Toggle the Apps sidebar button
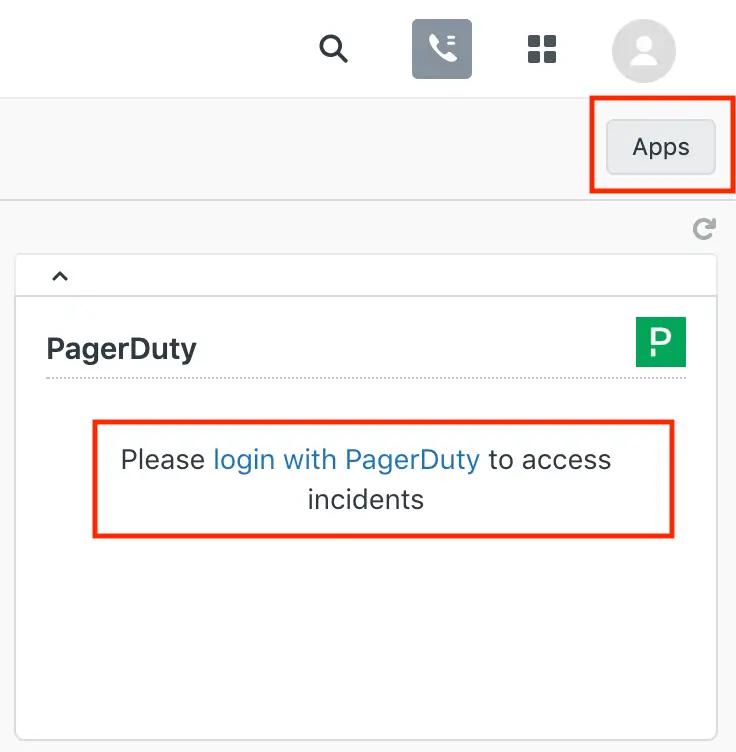This screenshot has height=752, width=736. pyautogui.click(x=661, y=147)
